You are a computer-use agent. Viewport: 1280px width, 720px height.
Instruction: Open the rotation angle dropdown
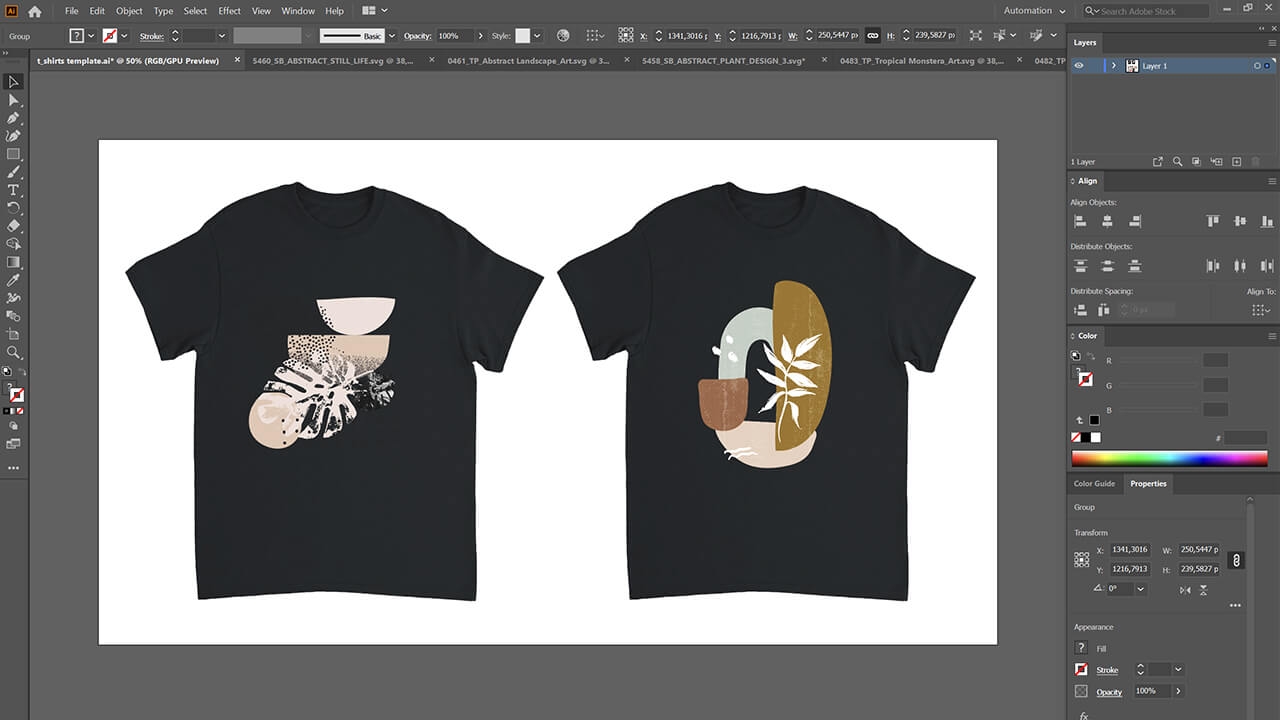[x=1140, y=589]
